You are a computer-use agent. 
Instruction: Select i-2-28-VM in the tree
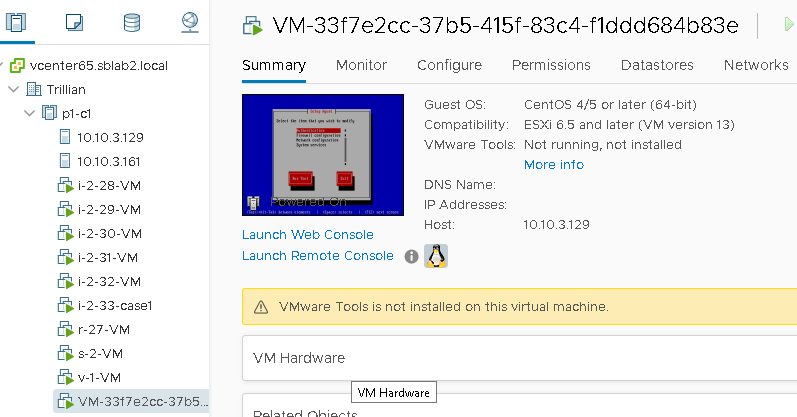coord(109,186)
